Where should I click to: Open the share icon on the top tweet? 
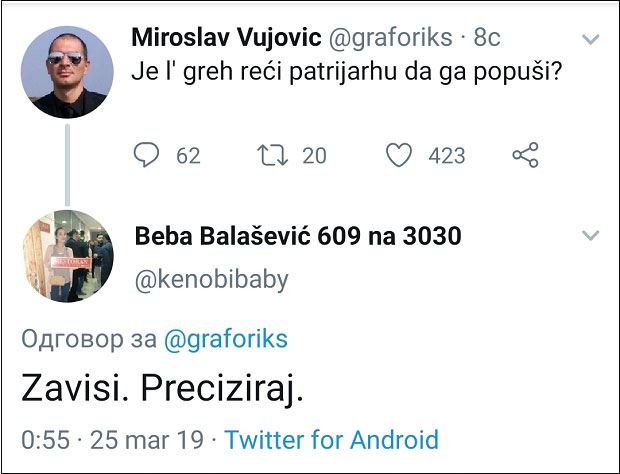point(525,155)
